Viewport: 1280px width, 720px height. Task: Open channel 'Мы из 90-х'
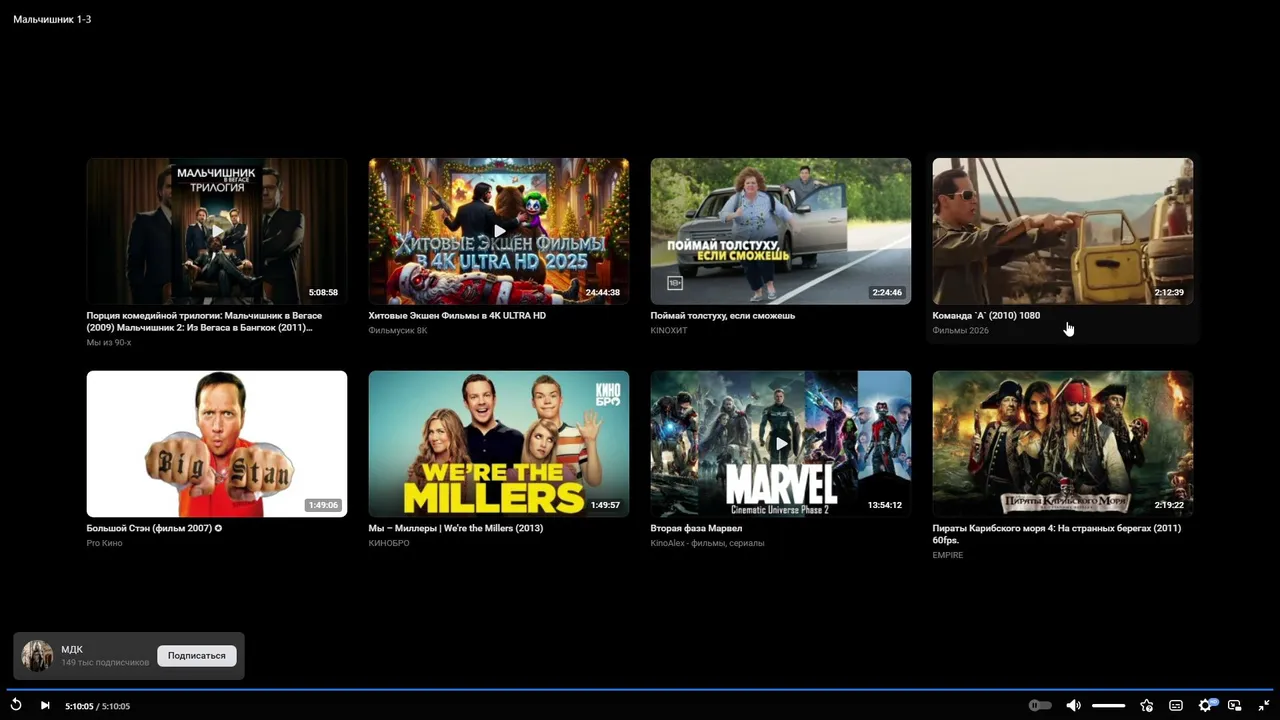coord(109,342)
